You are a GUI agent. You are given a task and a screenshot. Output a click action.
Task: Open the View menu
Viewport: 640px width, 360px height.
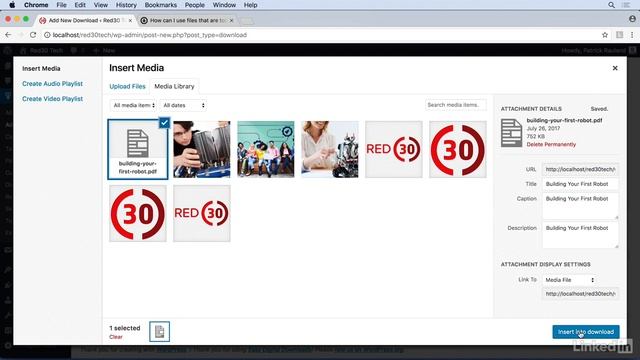tap(100, 5)
